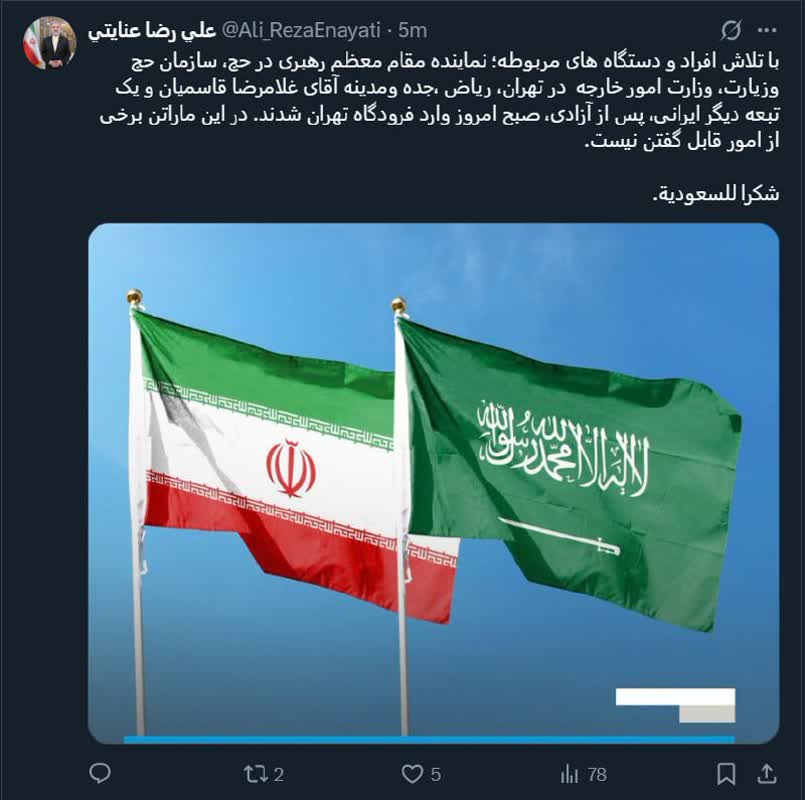Open the three-dot more options menu
Image resolution: width=805 pixels, height=800 pixels.
[x=767, y=30]
